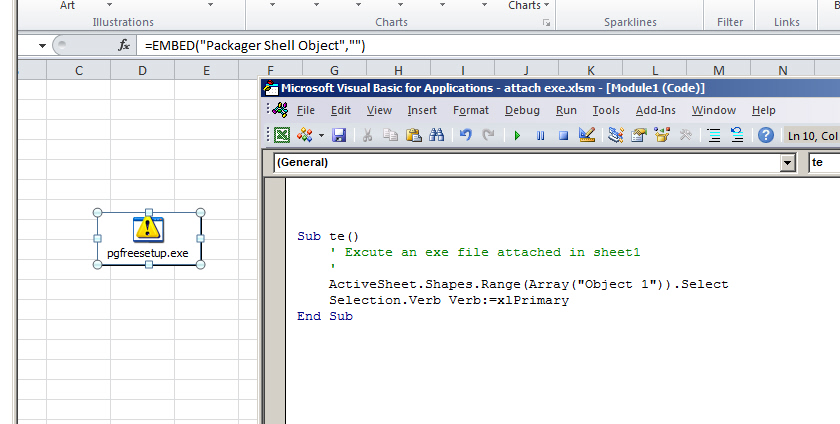Screen dimensions: 840x424
Task: Expand the (General) object dropdown
Action: [787, 162]
